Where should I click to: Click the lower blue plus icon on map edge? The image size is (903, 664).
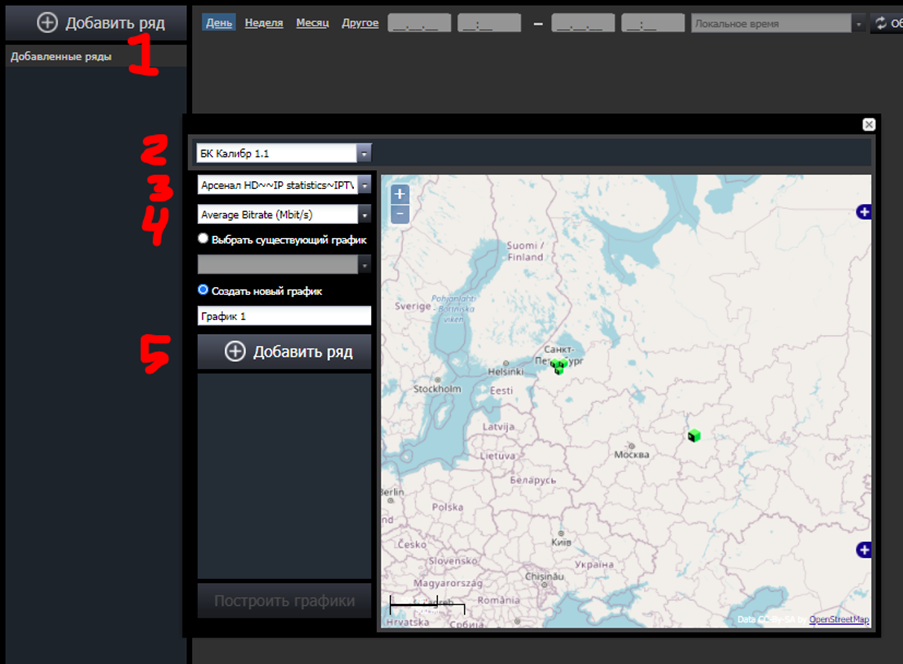(x=863, y=550)
